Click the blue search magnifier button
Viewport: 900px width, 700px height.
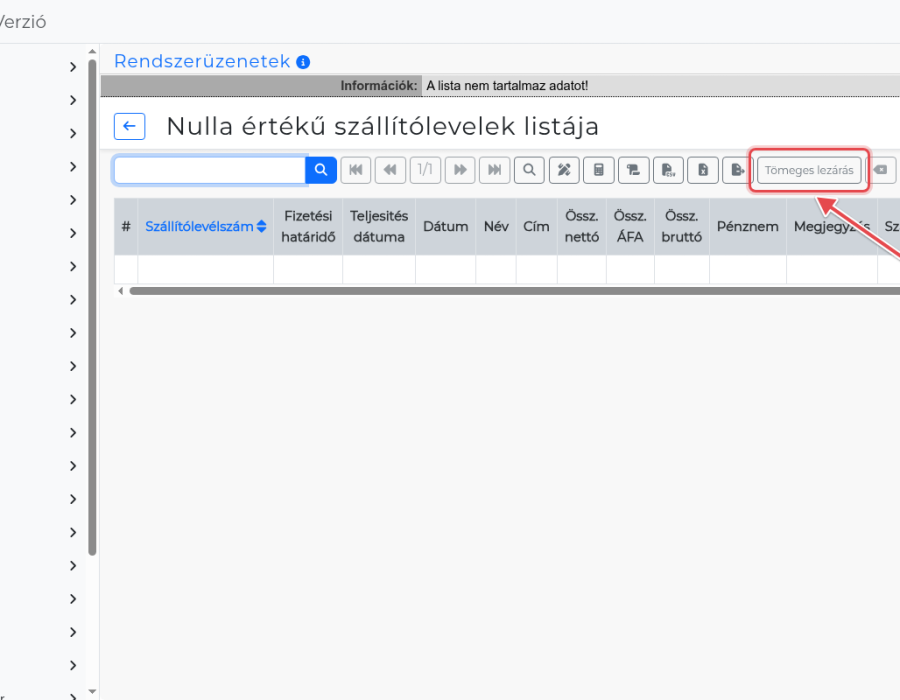tap(321, 170)
